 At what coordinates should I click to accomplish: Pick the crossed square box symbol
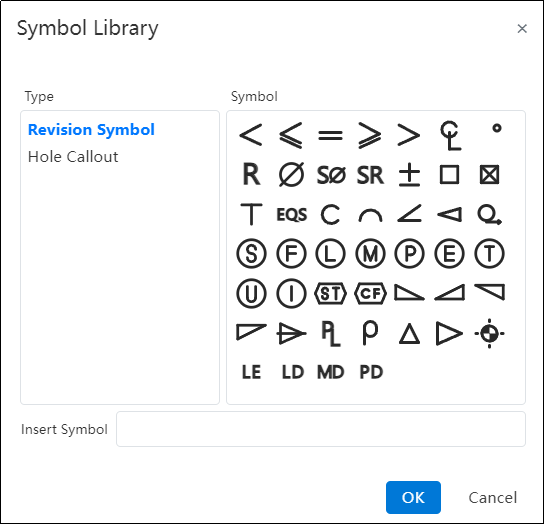pyautogui.click(x=489, y=174)
